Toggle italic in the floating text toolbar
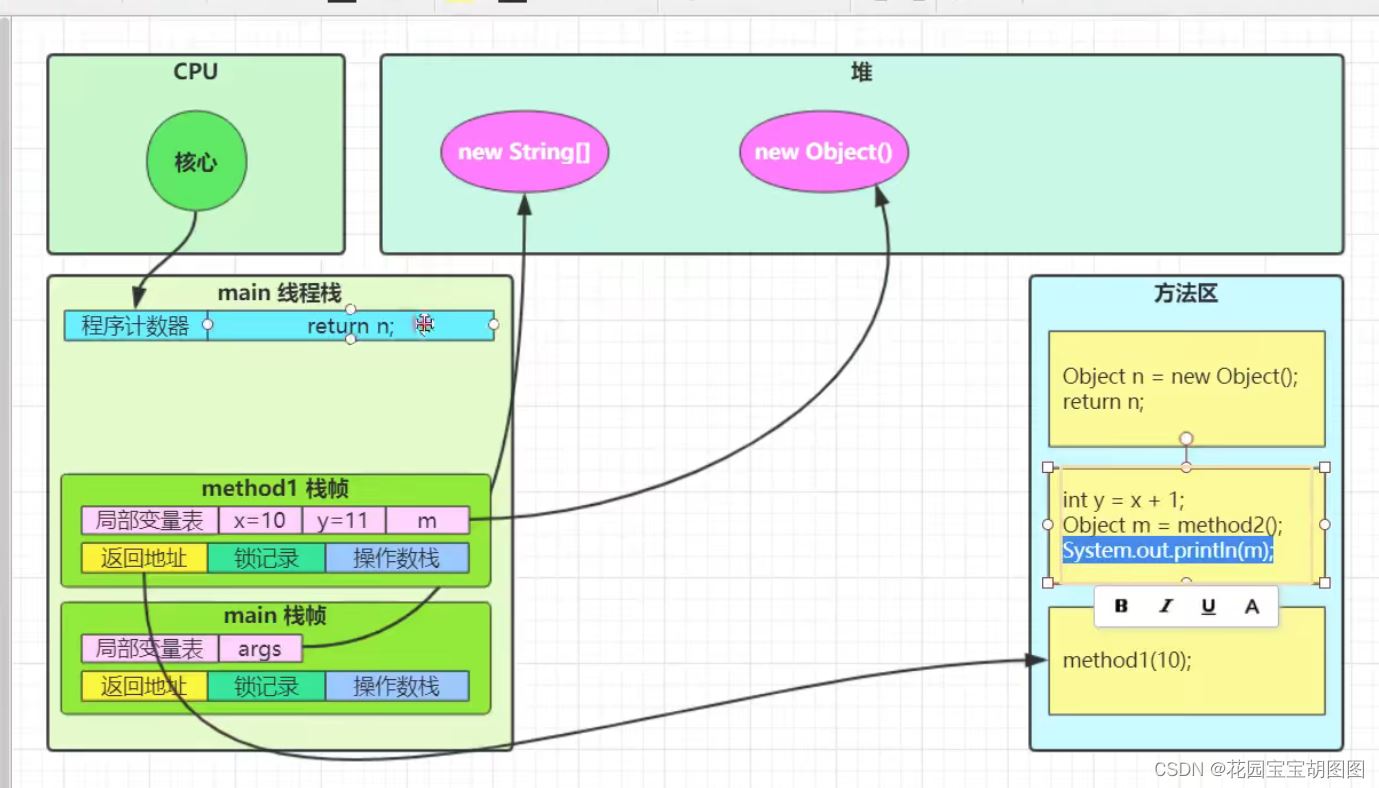 [x=1165, y=606]
